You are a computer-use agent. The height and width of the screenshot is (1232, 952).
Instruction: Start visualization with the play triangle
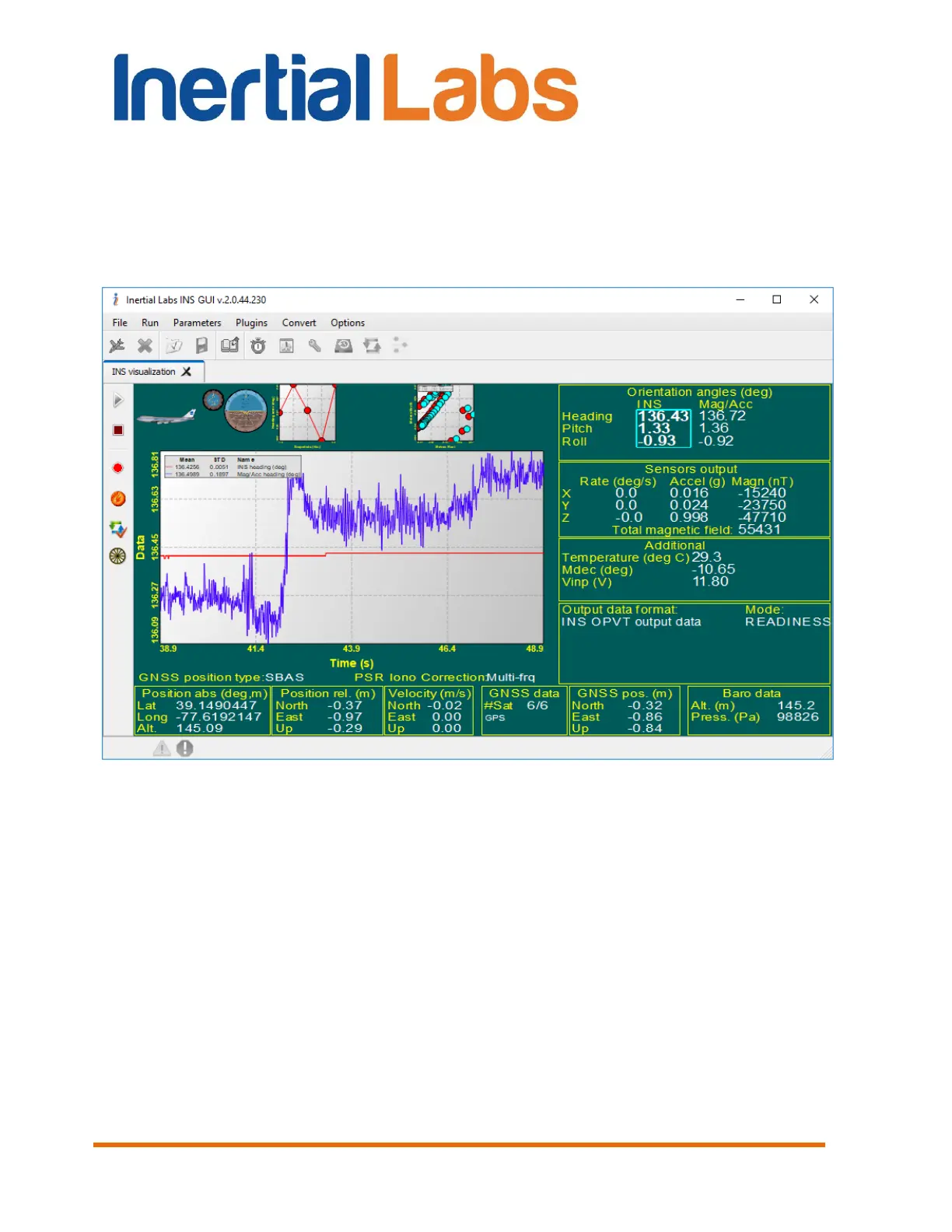[x=118, y=400]
